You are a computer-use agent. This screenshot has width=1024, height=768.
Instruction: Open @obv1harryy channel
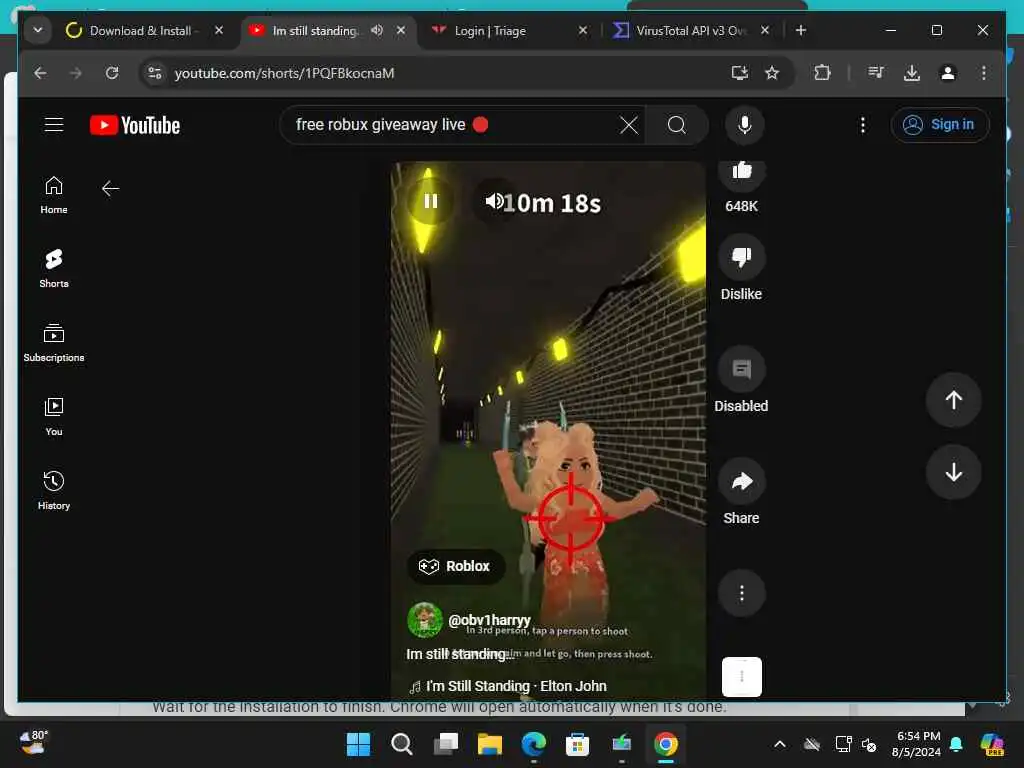point(489,620)
